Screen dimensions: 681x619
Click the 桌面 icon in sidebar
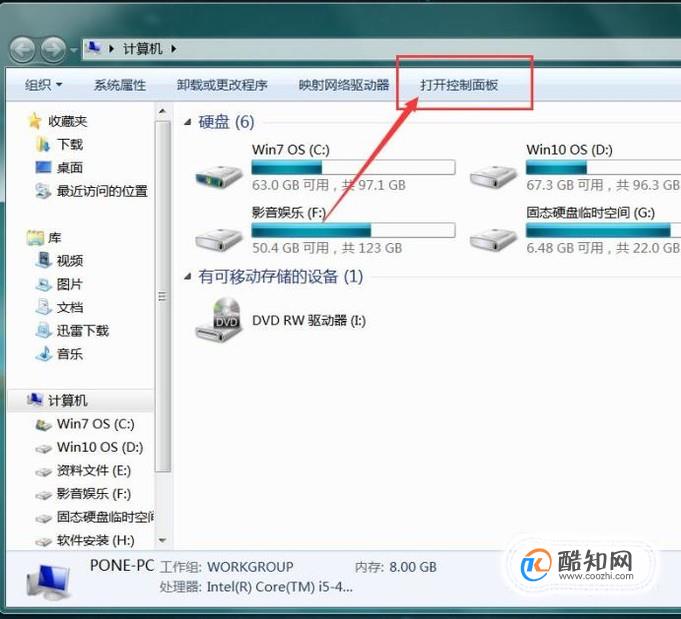click(43, 167)
